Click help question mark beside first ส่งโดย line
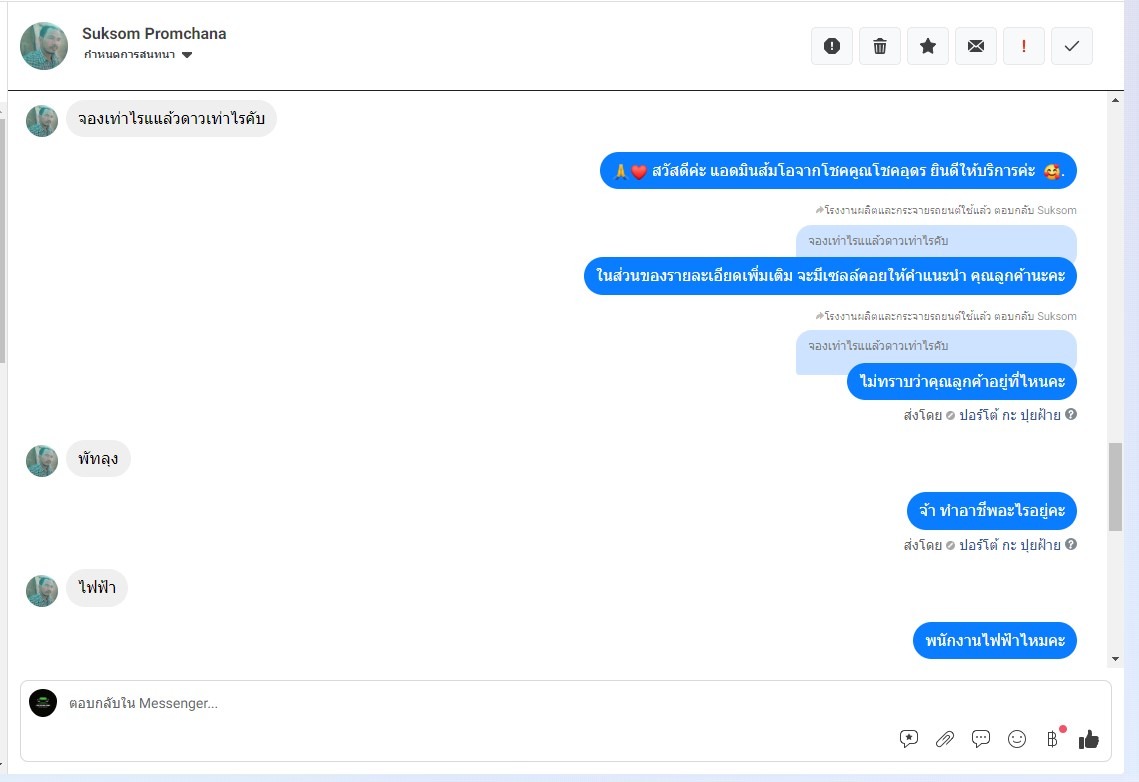This screenshot has width=1139, height=782. pos(1071,415)
